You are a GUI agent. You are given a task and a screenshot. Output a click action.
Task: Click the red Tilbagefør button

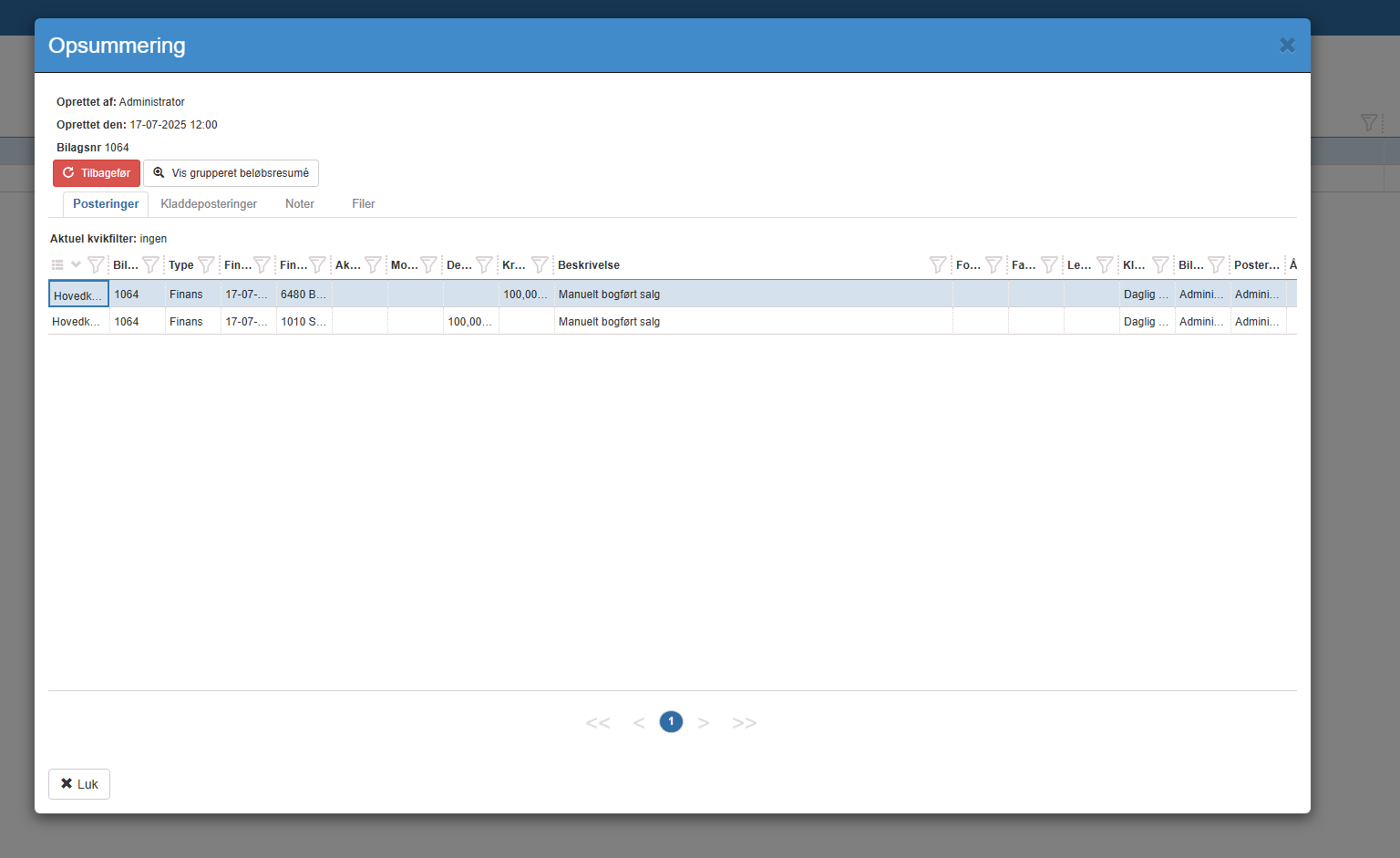[97, 173]
